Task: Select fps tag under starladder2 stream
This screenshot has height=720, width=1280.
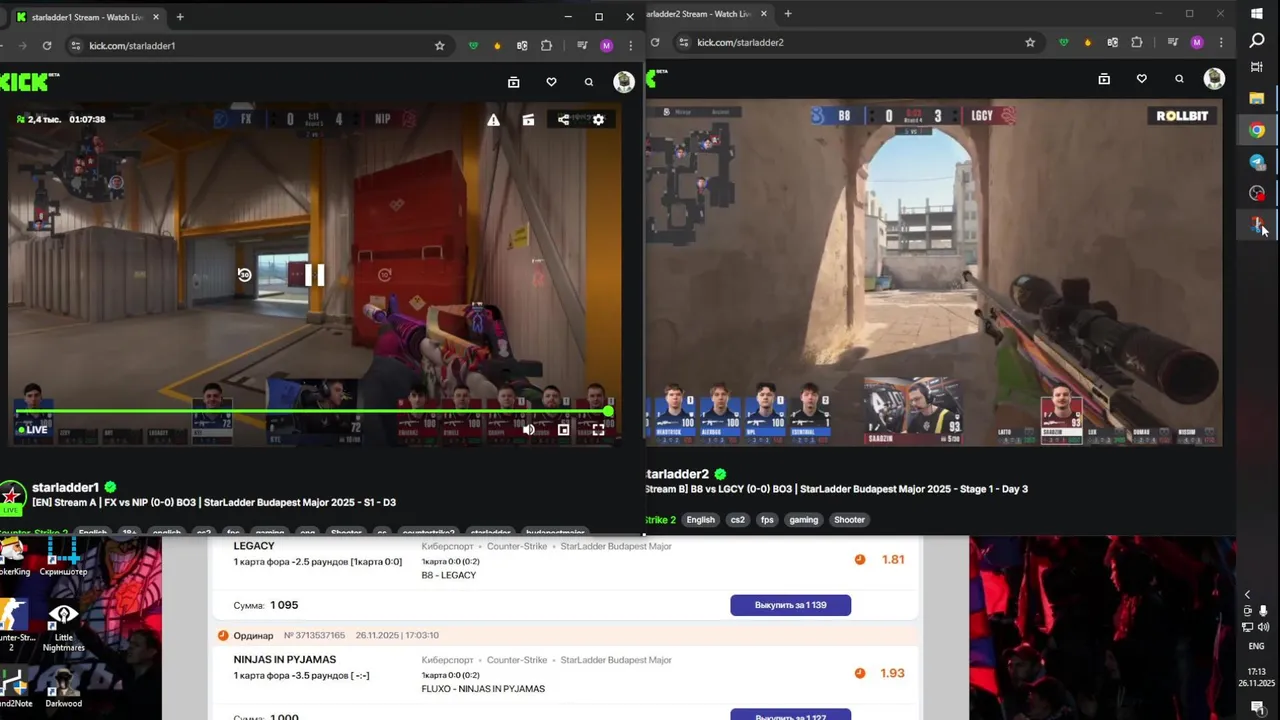Action: (x=767, y=520)
